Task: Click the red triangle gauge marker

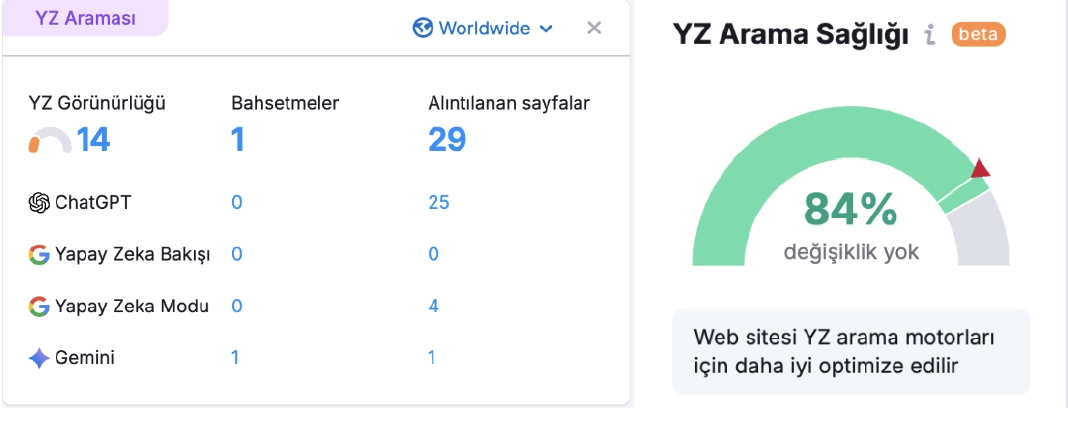Action: 980,168
